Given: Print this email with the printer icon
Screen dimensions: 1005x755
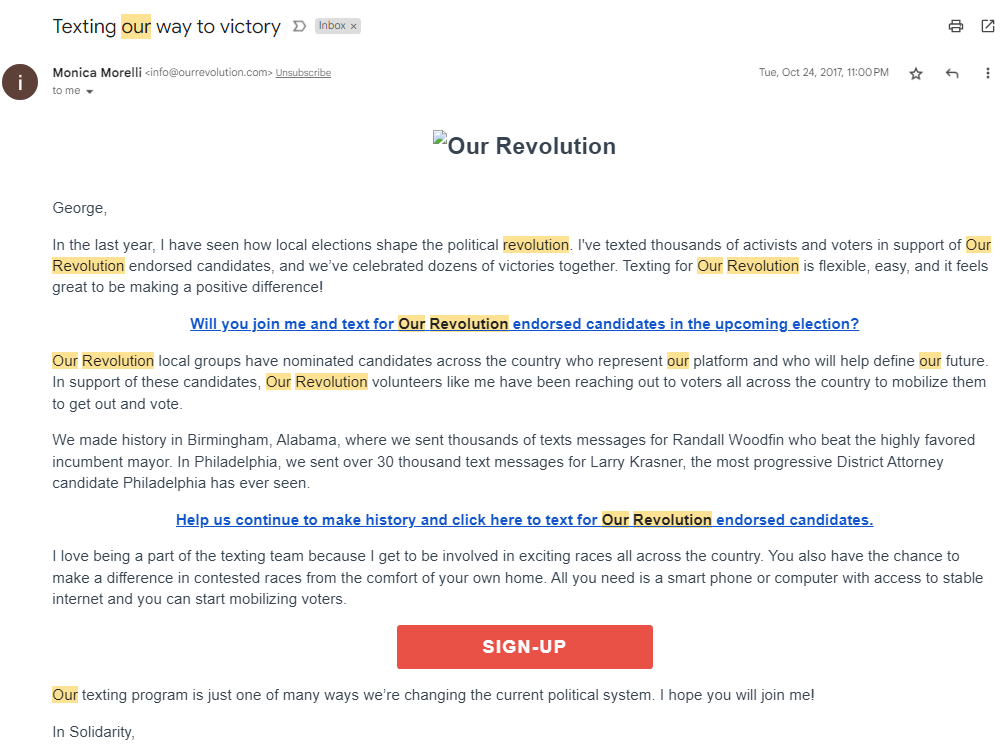Looking at the screenshot, I should tap(955, 27).
